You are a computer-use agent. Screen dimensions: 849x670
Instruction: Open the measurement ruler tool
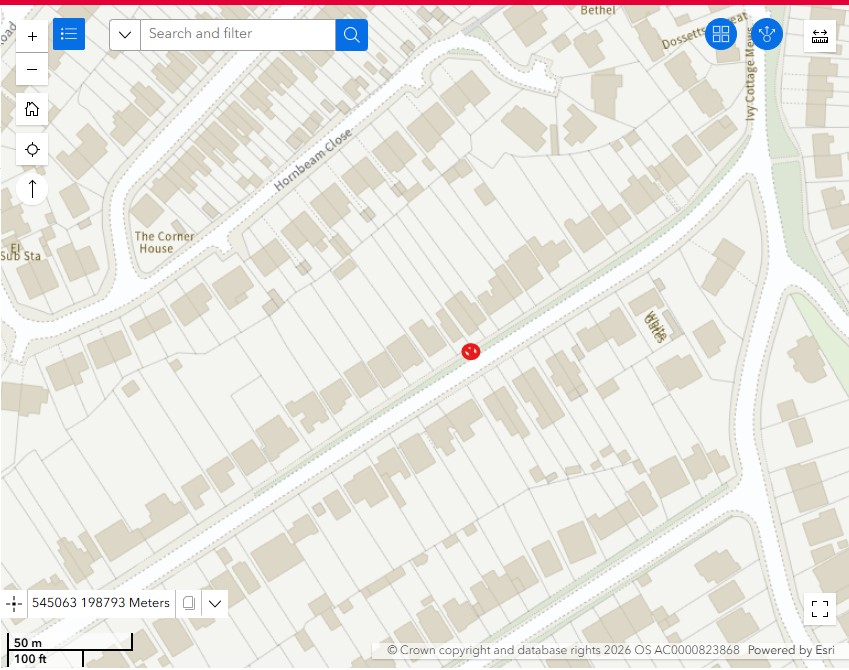[x=820, y=36]
